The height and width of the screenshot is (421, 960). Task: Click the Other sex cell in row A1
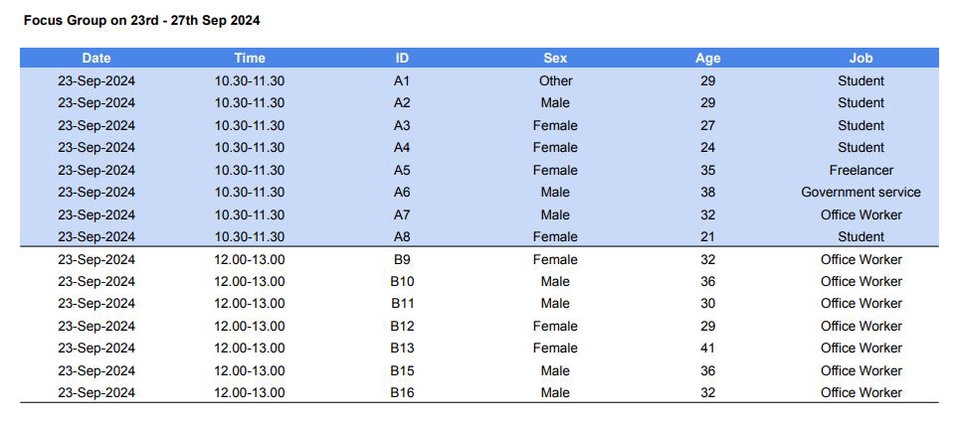click(x=555, y=81)
